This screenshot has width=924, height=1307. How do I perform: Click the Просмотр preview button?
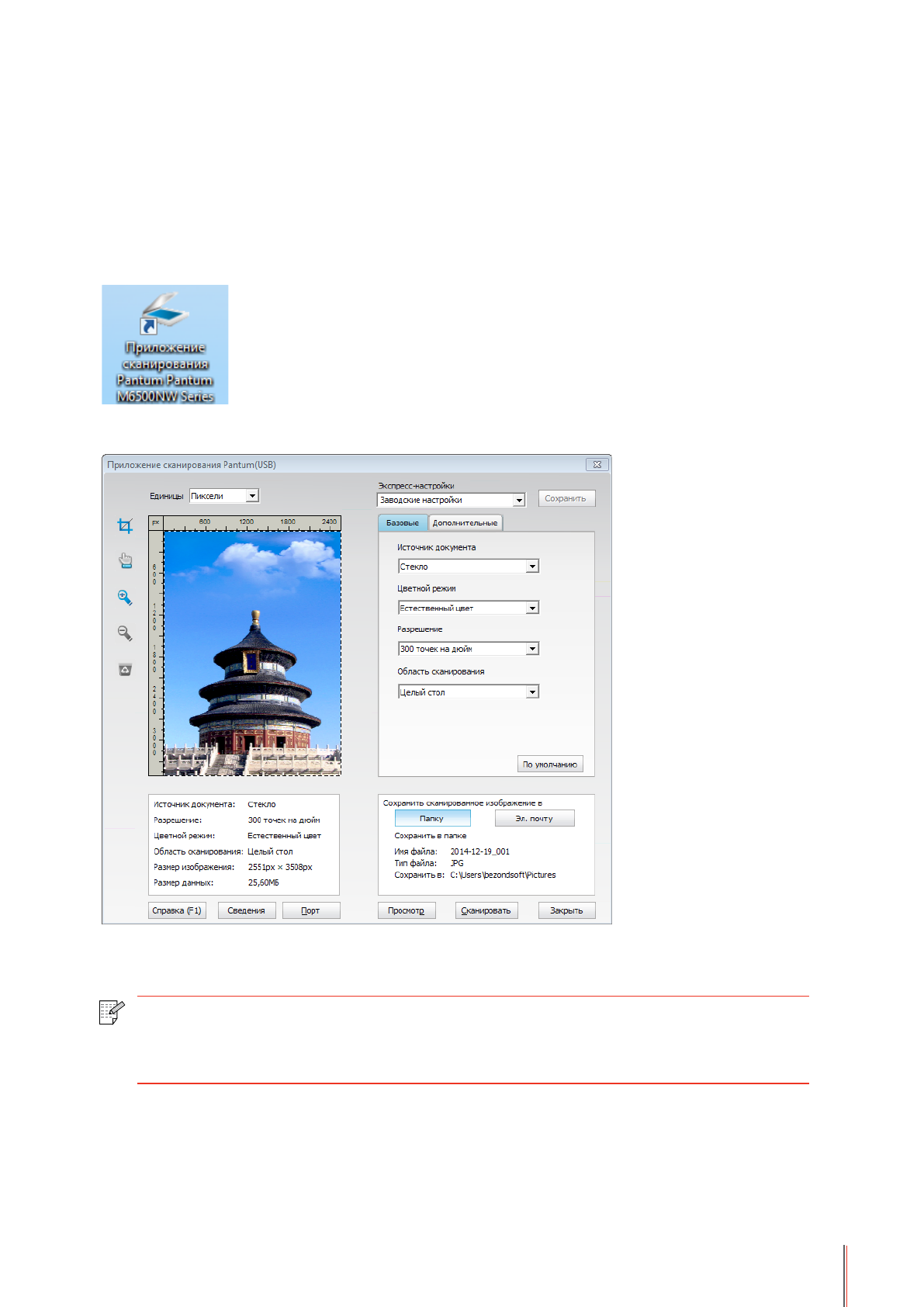tap(406, 910)
